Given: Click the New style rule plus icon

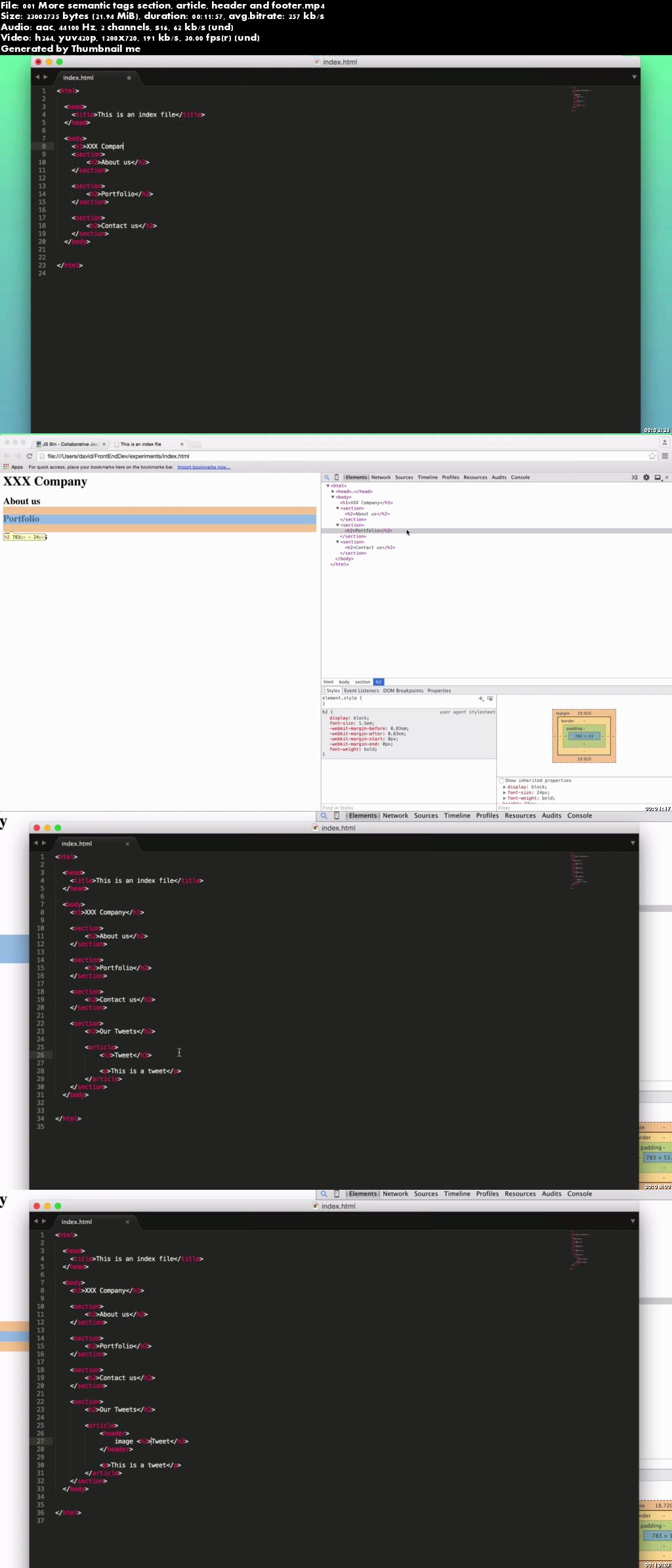Looking at the screenshot, I should (x=481, y=698).
